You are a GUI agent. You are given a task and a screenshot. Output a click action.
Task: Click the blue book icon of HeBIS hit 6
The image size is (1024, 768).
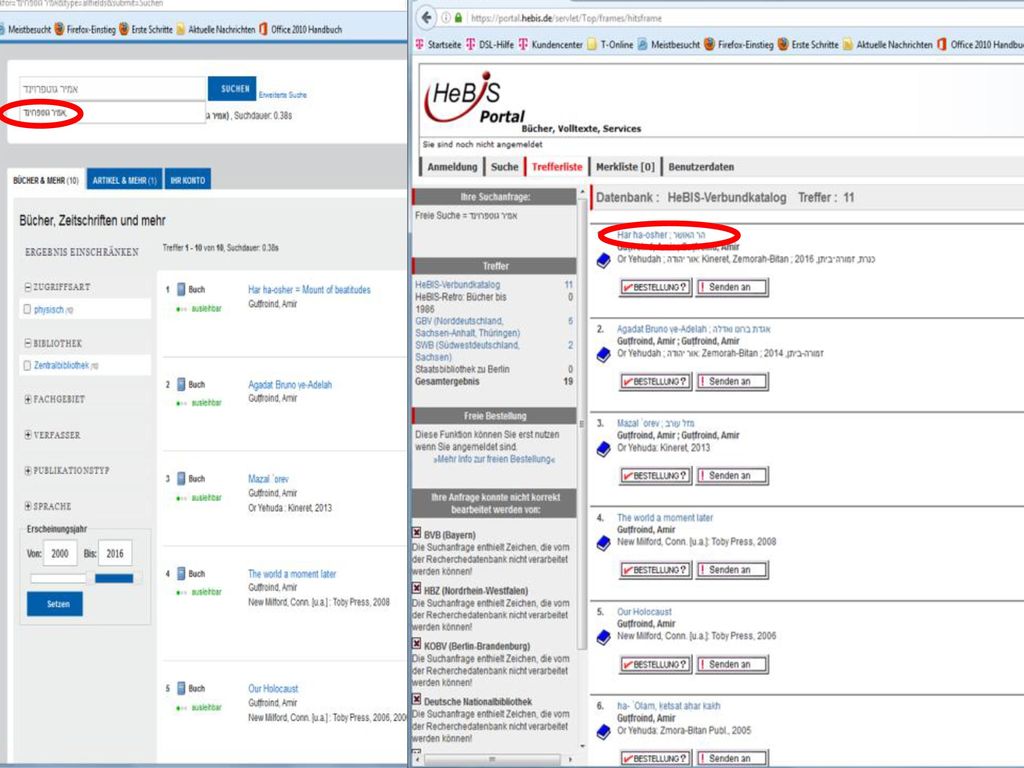(603, 731)
